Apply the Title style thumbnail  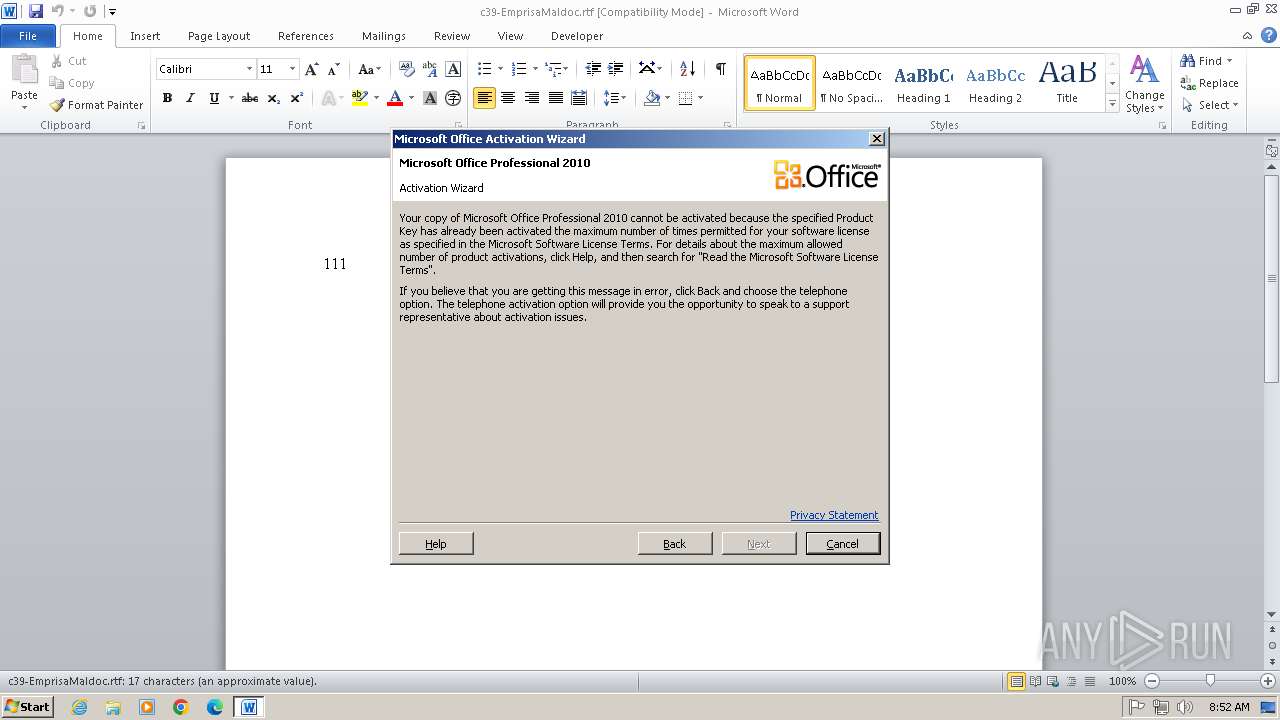(x=1067, y=82)
